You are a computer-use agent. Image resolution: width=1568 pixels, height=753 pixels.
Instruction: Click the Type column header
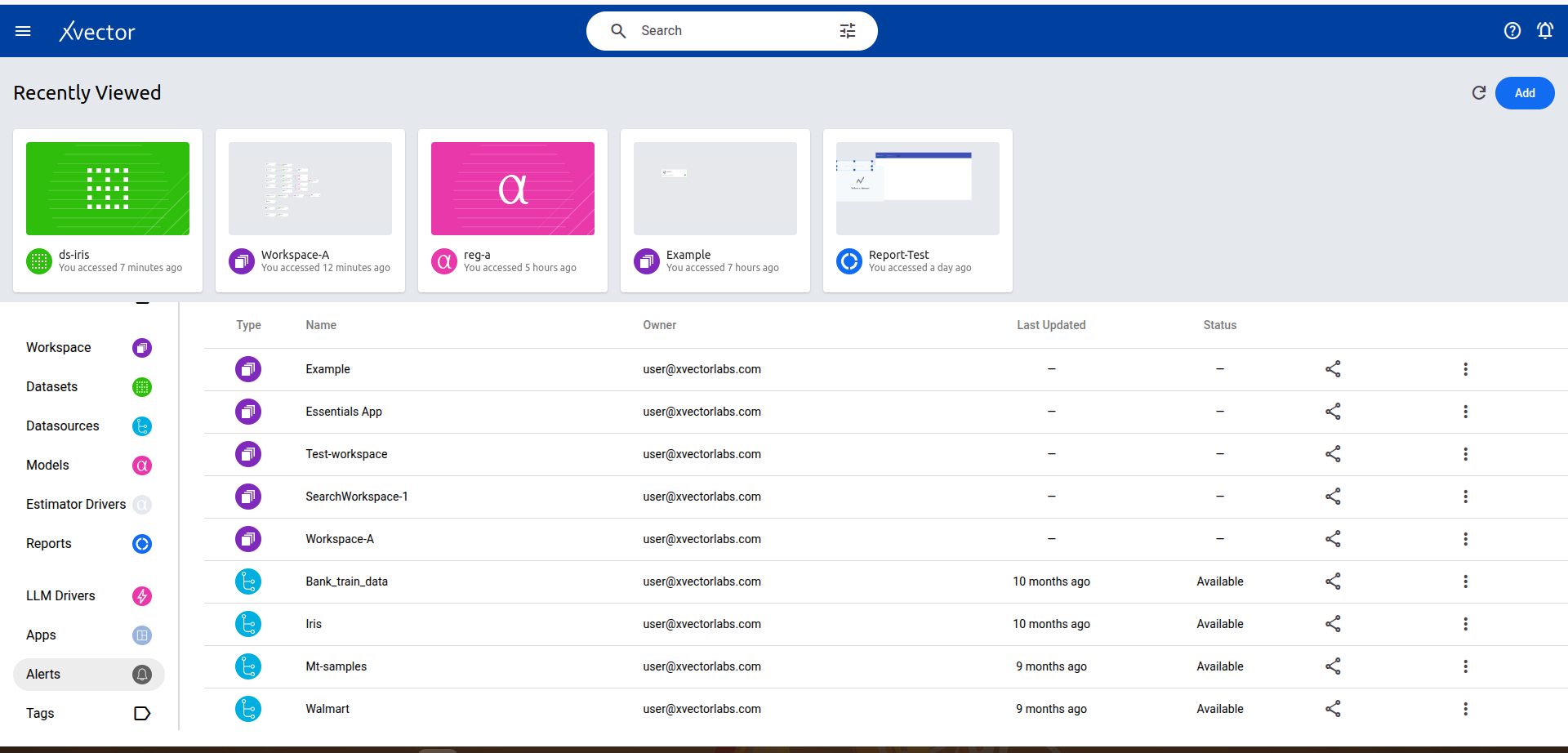pos(248,325)
